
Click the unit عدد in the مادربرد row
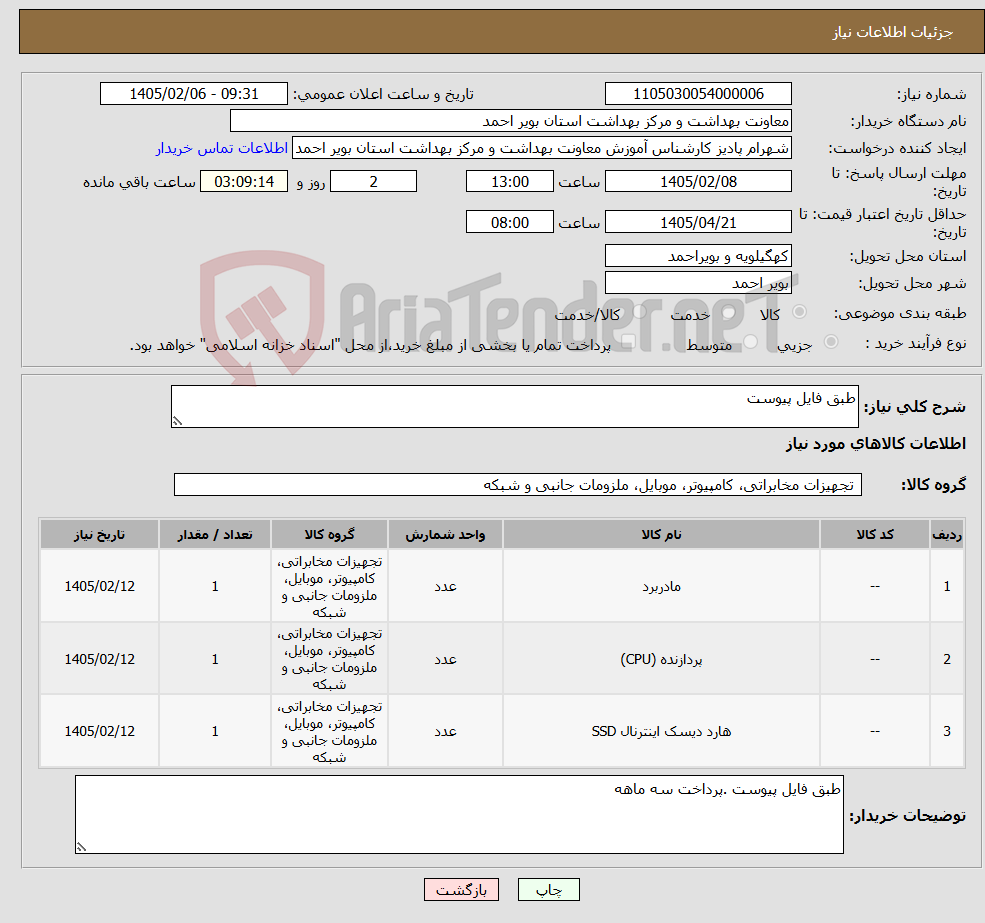[445, 586]
